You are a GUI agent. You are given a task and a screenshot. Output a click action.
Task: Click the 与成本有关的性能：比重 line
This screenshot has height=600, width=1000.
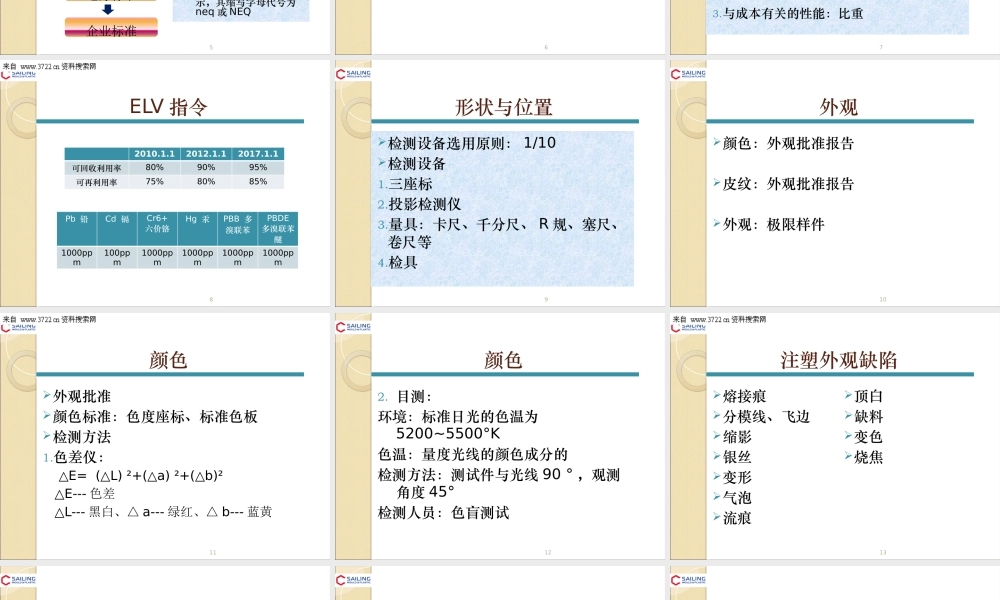[x=788, y=14]
